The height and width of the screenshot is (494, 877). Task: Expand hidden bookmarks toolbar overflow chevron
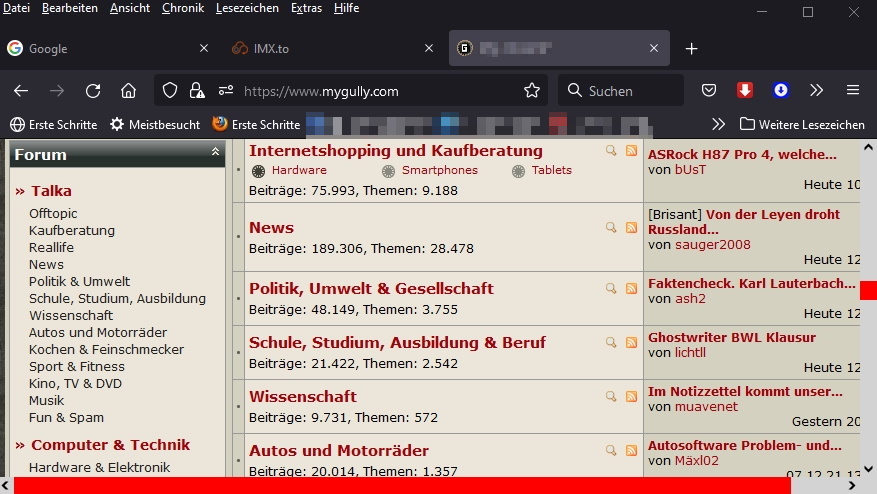(718, 124)
